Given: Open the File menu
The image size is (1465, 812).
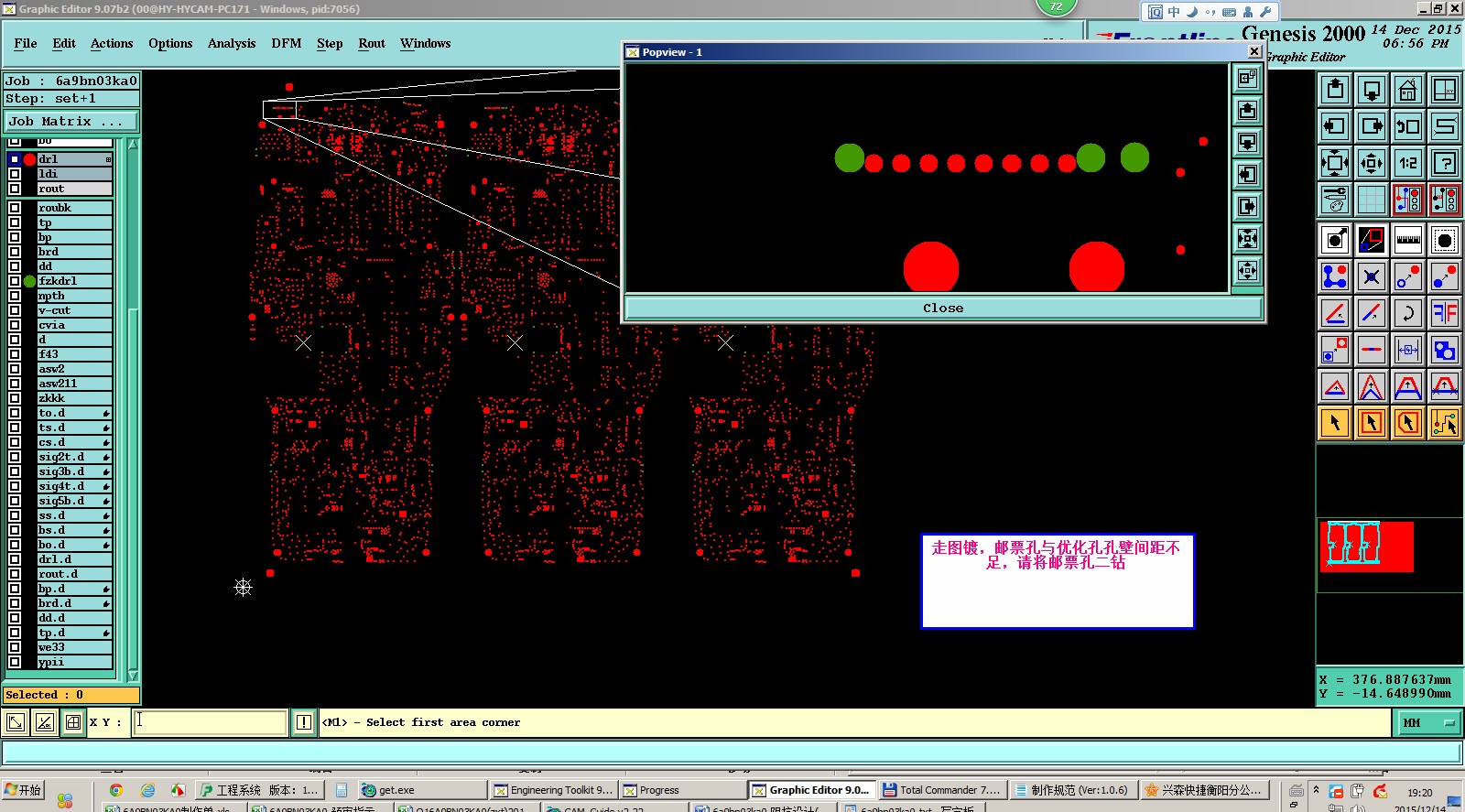Looking at the screenshot, I should click(x=26, y=43).
